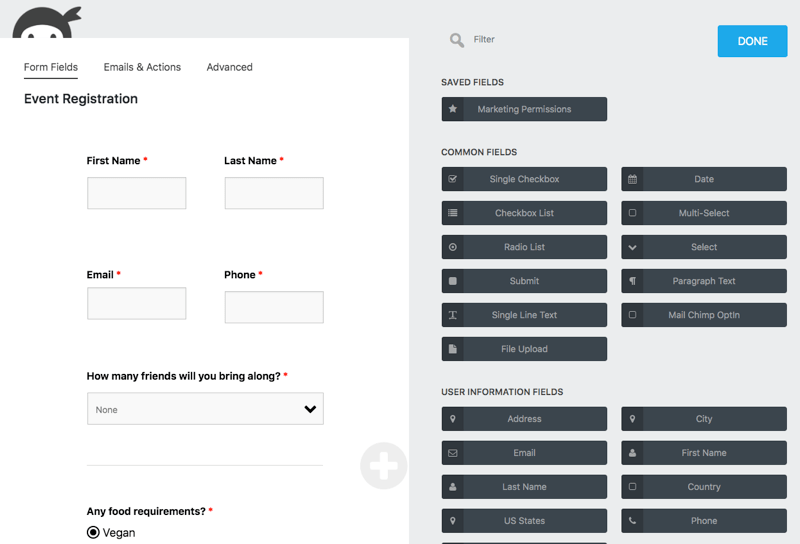The image size is (800, 544).
Task: Click the text icon on Single Line Text
Action: tap(453, 315)
